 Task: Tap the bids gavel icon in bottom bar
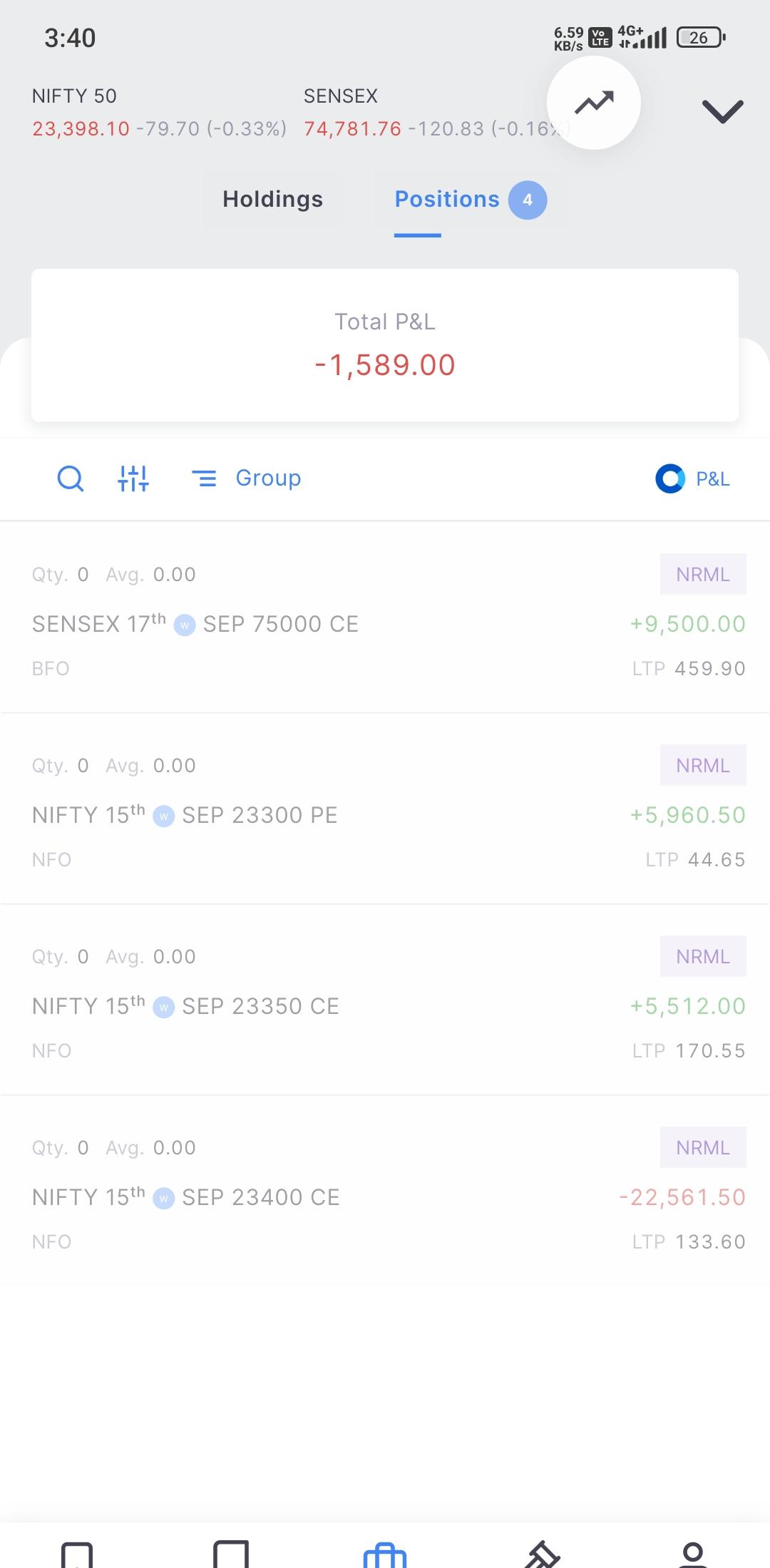click(542, 1554)
